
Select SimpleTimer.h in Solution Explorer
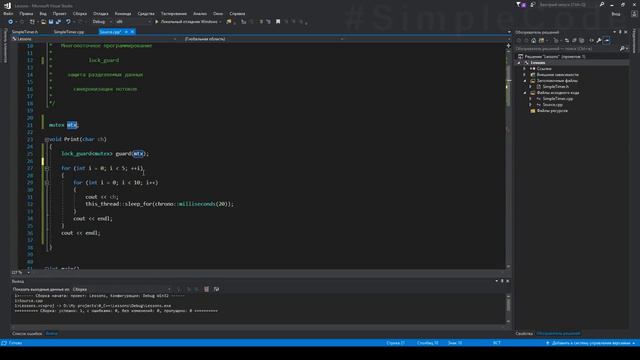555,87
